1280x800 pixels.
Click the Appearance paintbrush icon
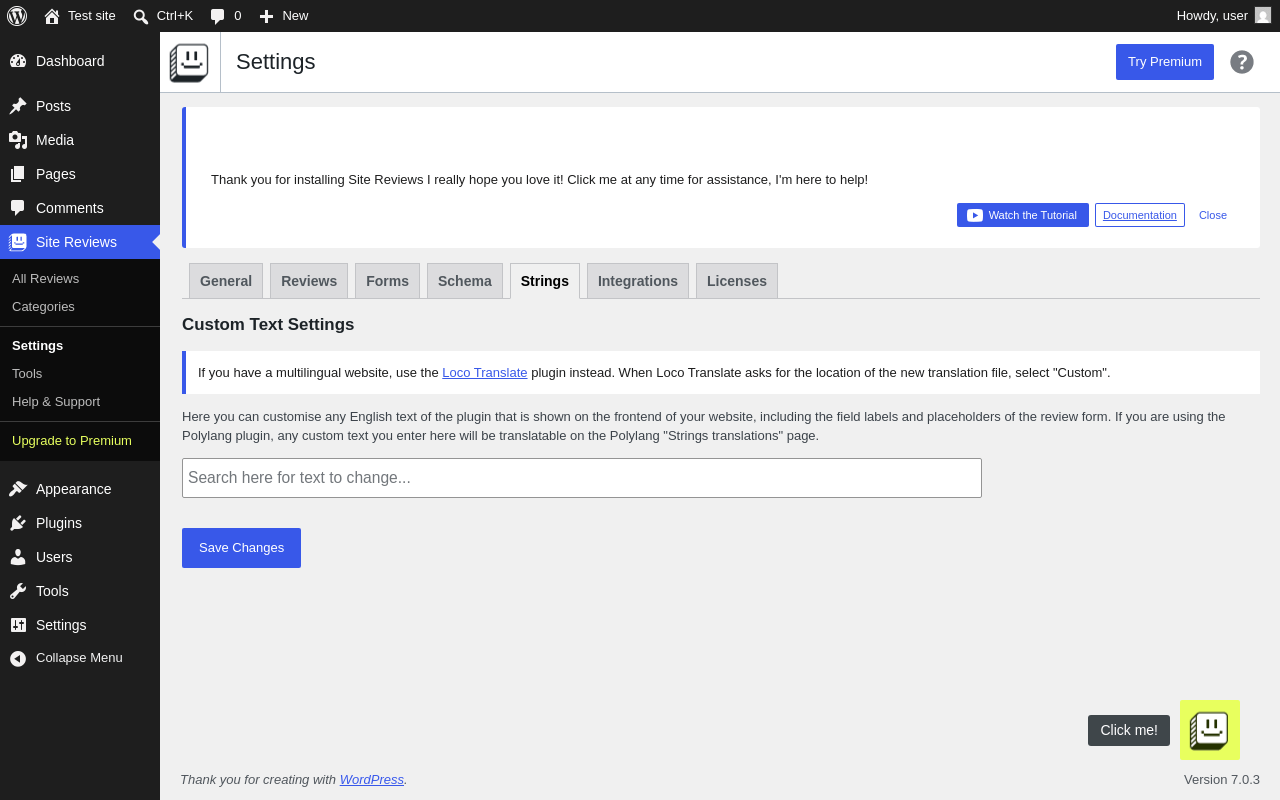click(x=18, y=489)
